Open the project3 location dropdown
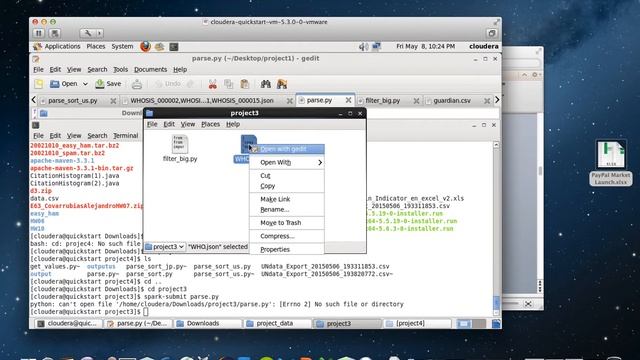This screenshot has height=360, width=640. (165, 247)
